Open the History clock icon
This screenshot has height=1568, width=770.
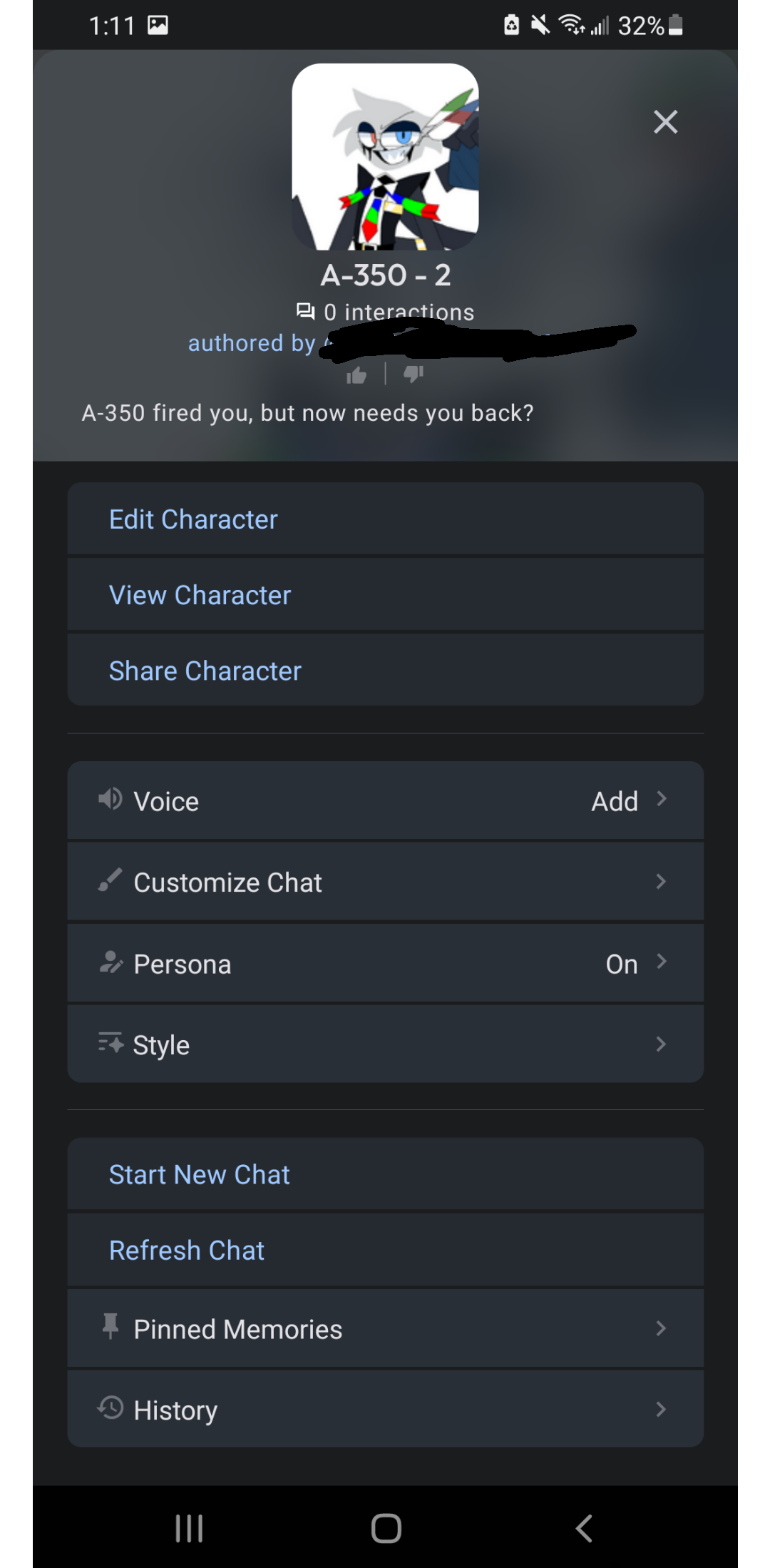(x=109, y=1409)
